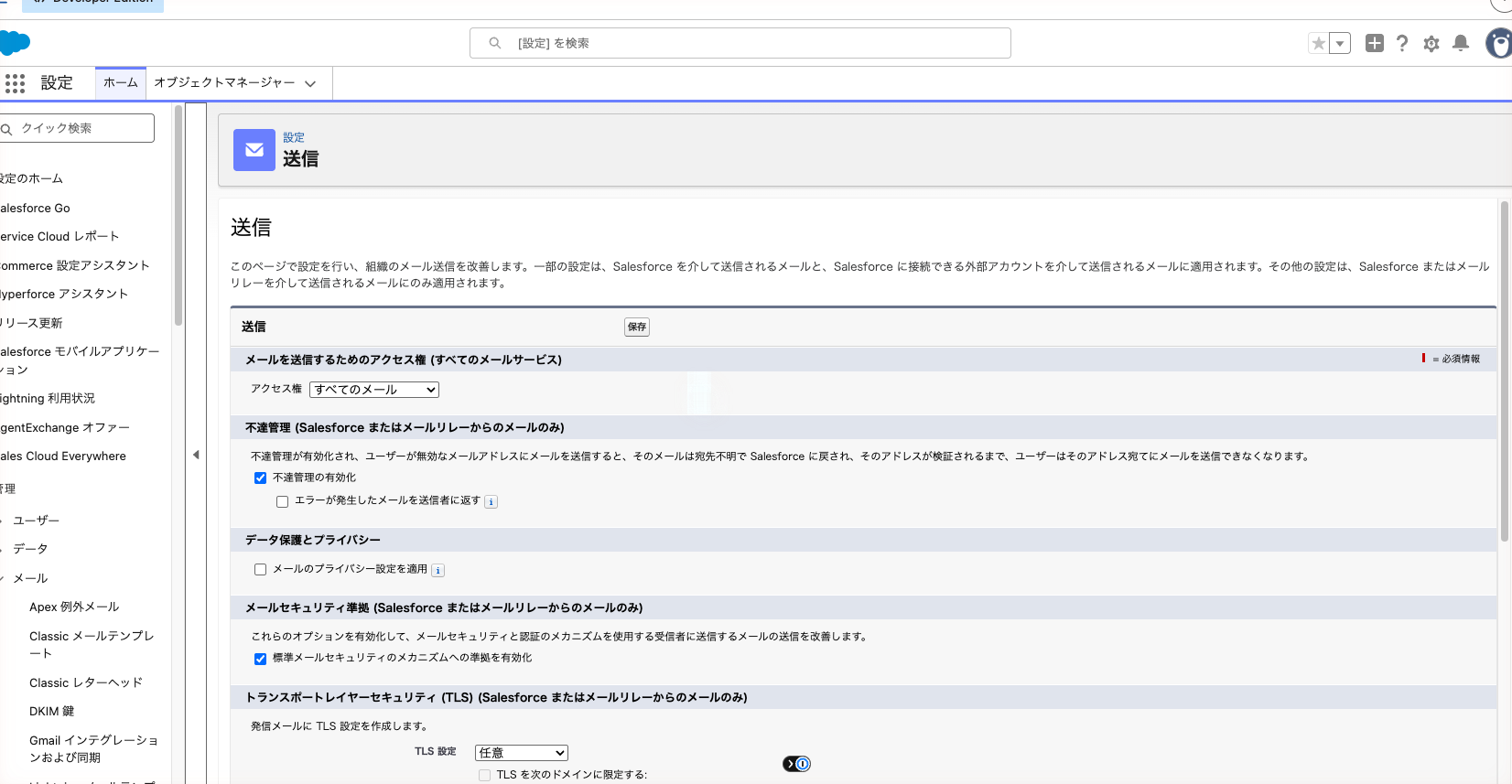Toggle the 不達管理の有効化 checkbox

click(x=260, y=478)
